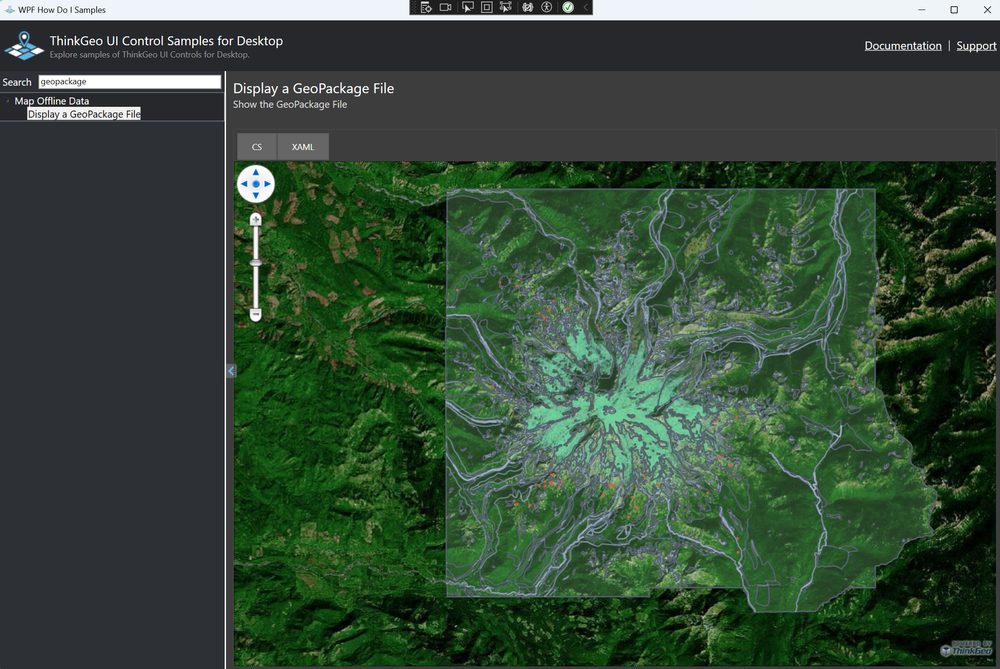Zoom in with the plus button

tap(256, 220)
